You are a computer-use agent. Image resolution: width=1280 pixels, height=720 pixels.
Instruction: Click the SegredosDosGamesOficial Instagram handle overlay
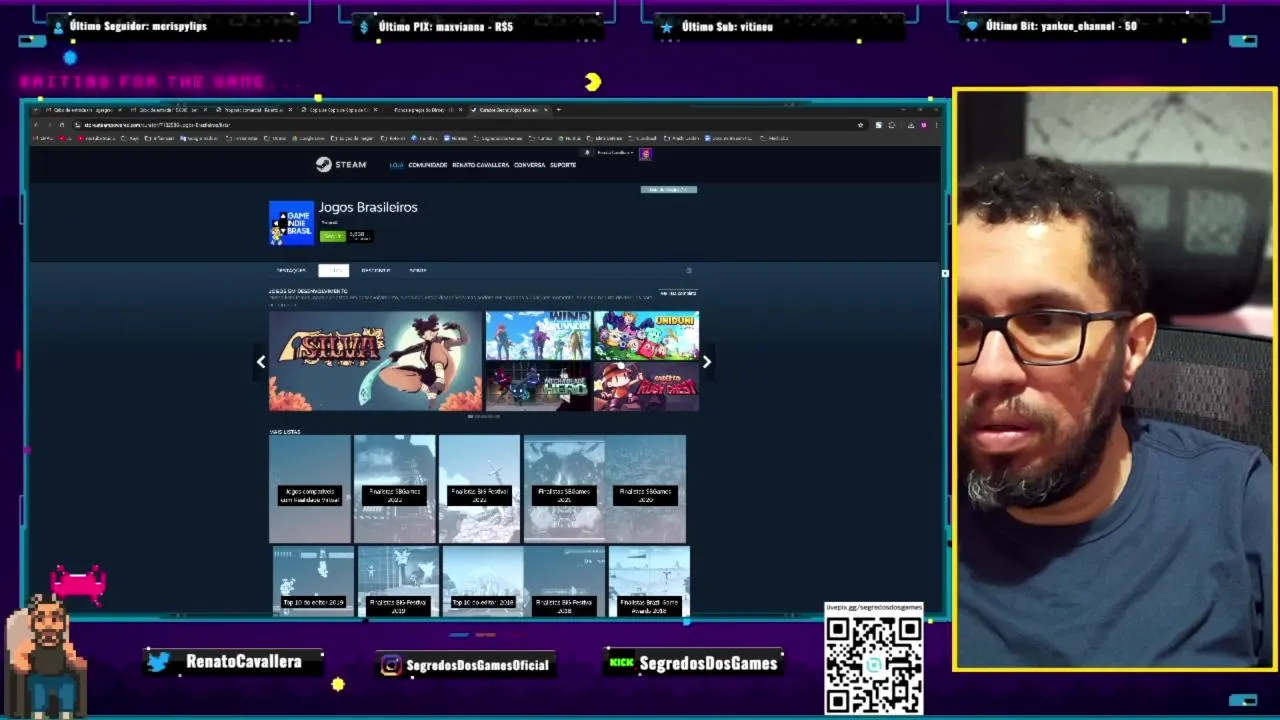[466, 664]
